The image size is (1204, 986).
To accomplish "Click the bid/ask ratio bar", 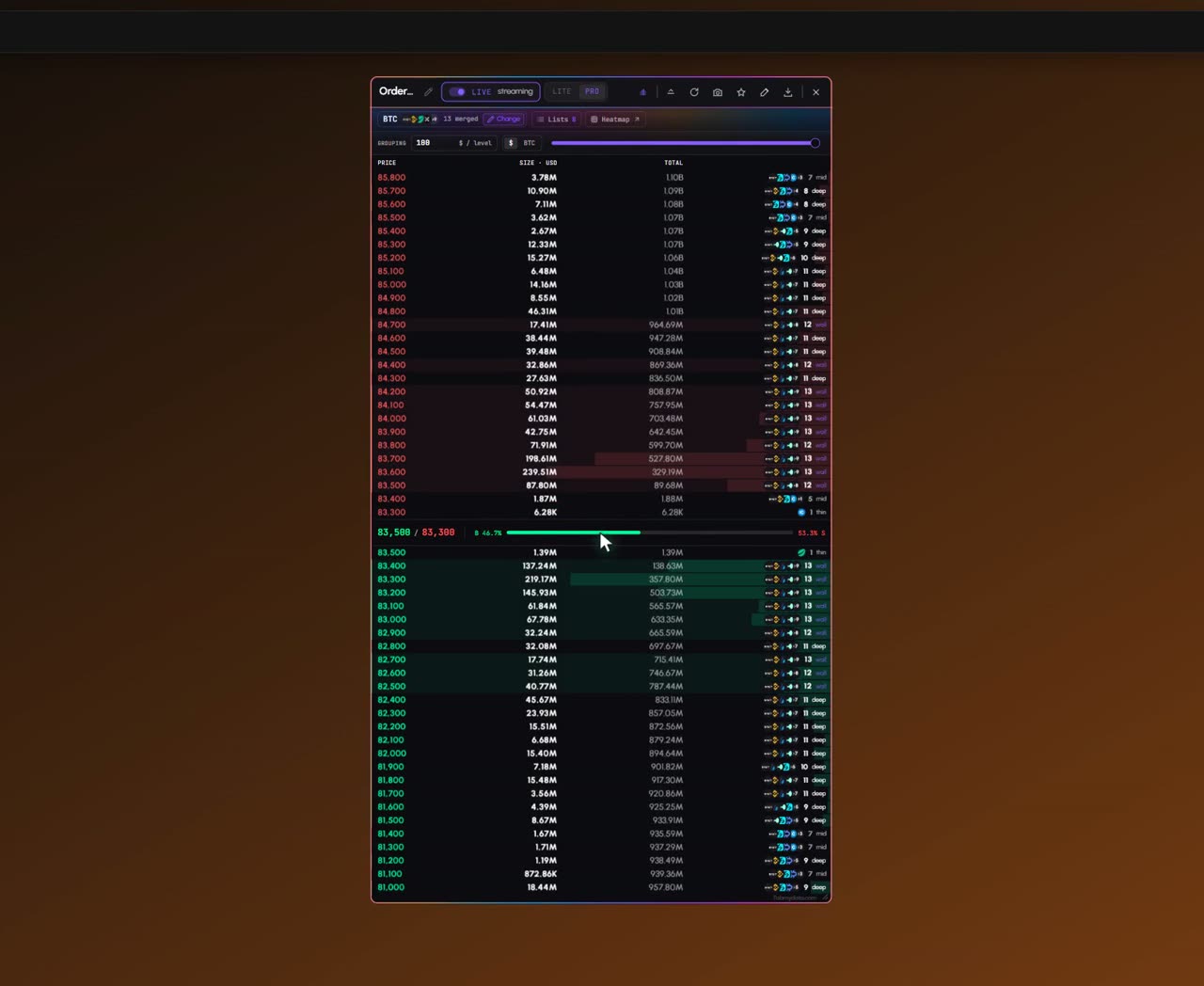I will (x=649, y=533).
